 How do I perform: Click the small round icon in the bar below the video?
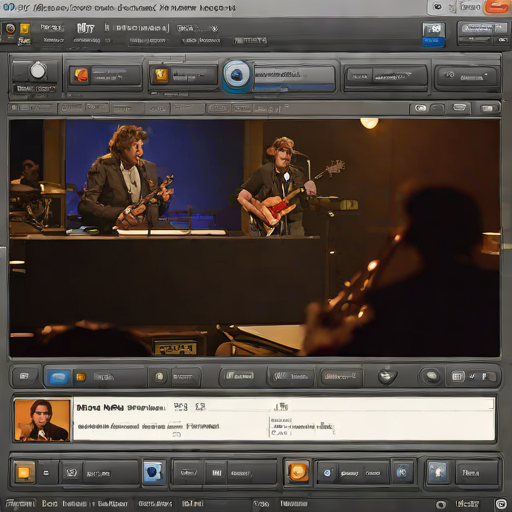pos(159,377)
